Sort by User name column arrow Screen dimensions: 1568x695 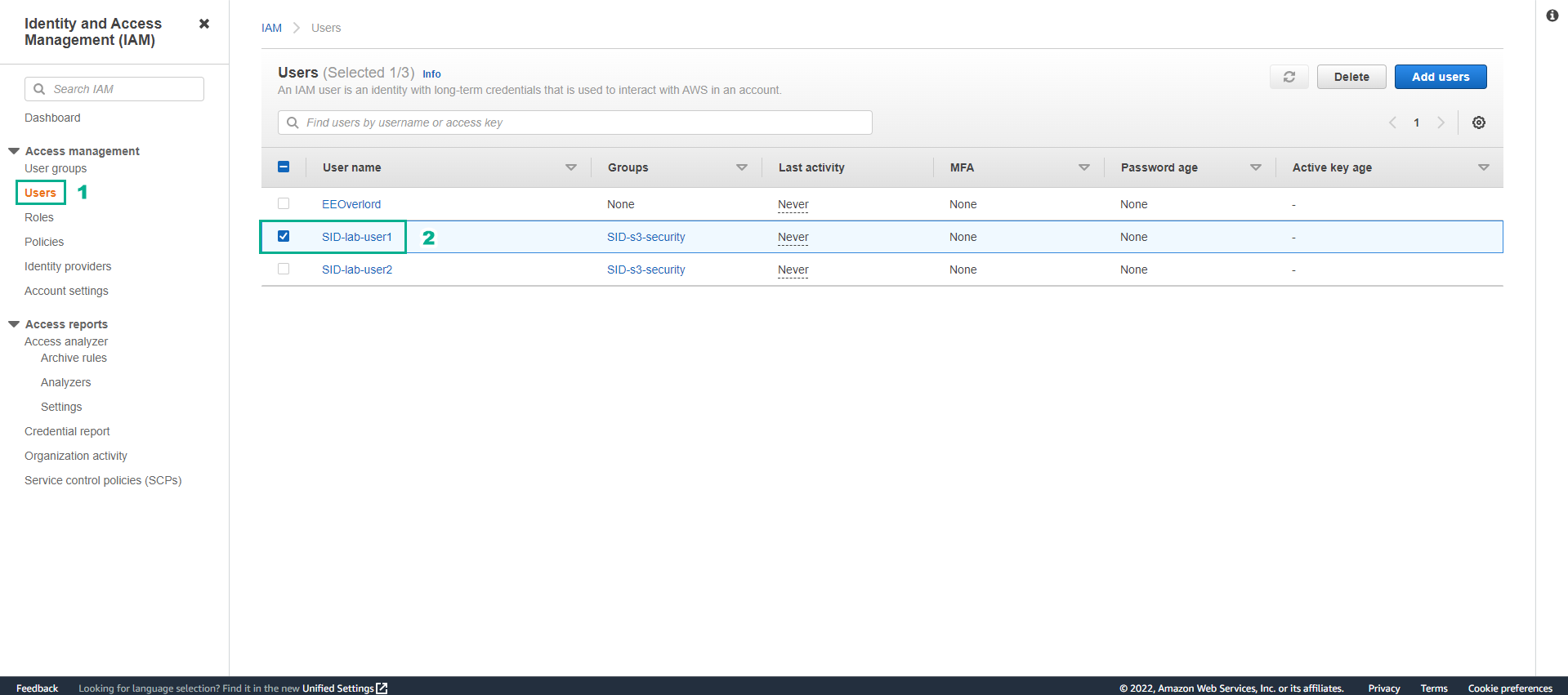(x=571, y=167)
